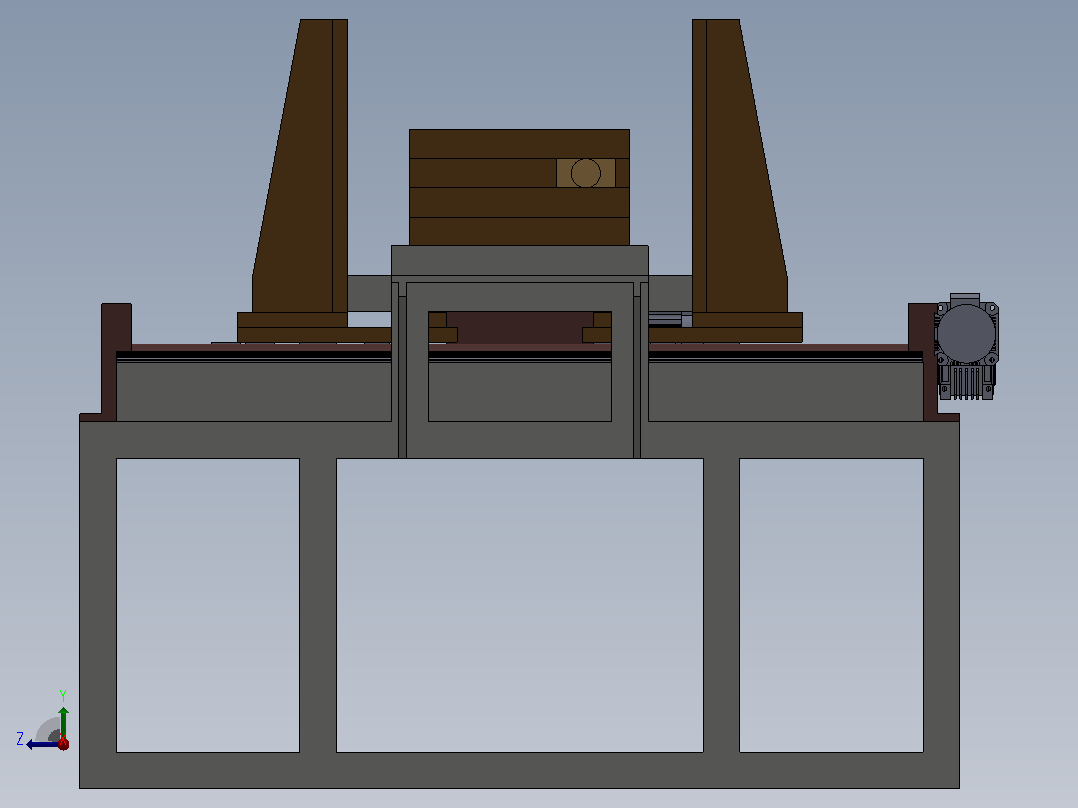Click the green Y axis arrow of triad
Screen dimensions: 1078x808
(63, 722)
